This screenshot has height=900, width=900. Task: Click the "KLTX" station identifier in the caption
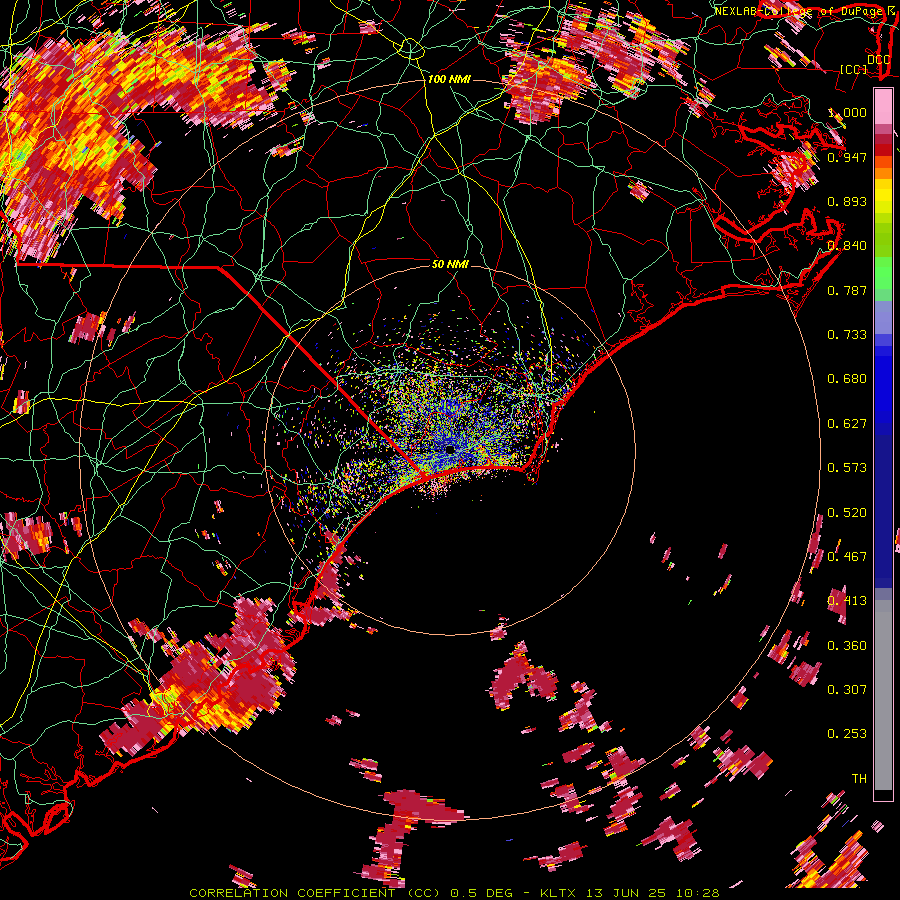coord(560,893)
